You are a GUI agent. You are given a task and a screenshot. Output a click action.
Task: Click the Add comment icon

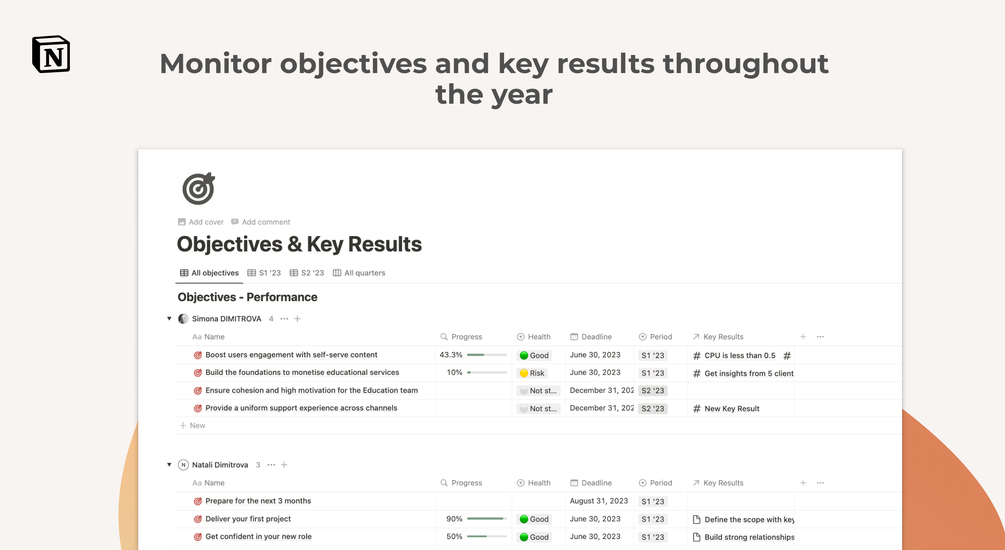click(235, 222)
